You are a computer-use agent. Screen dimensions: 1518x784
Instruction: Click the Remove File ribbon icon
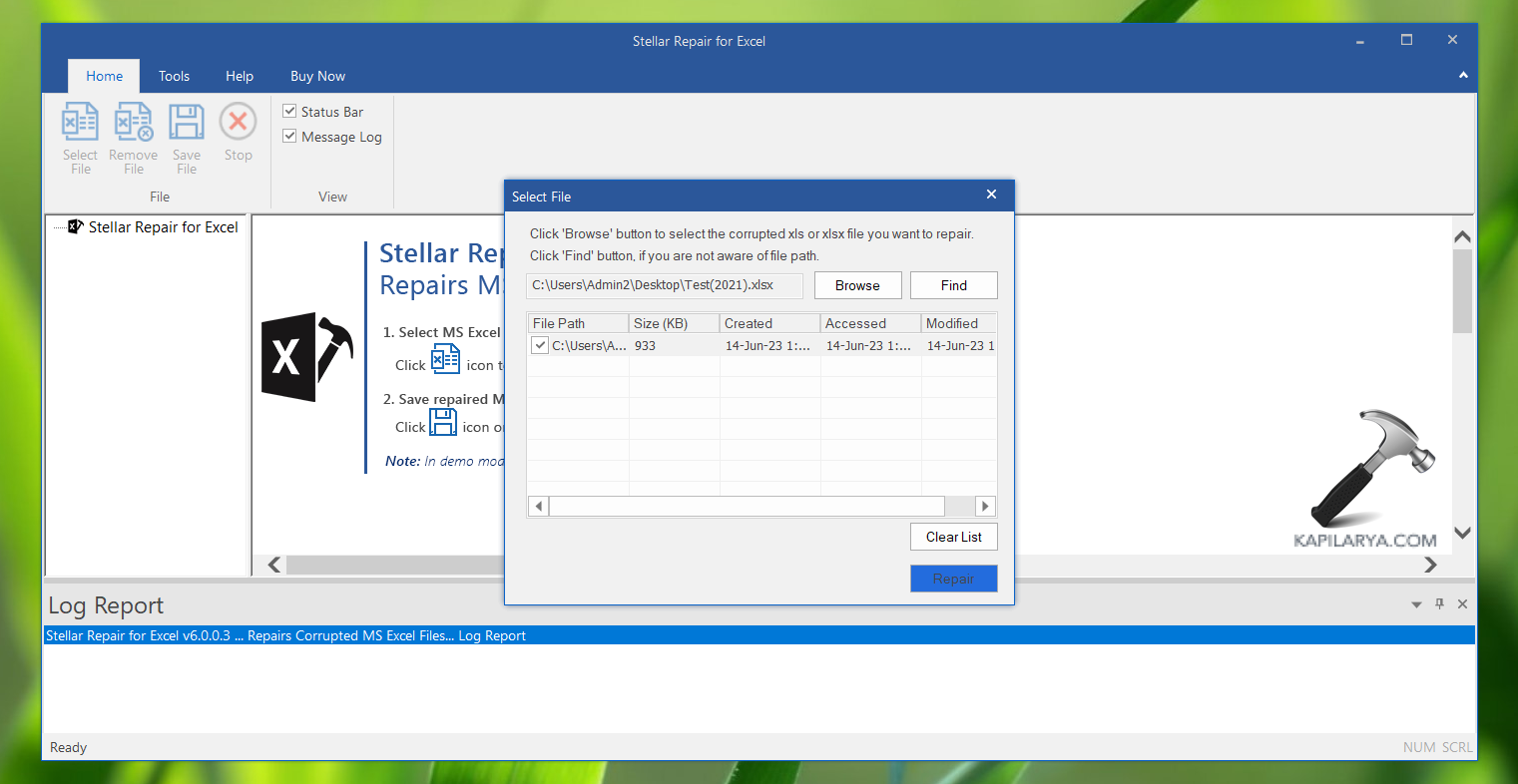(x=133, y=124)
